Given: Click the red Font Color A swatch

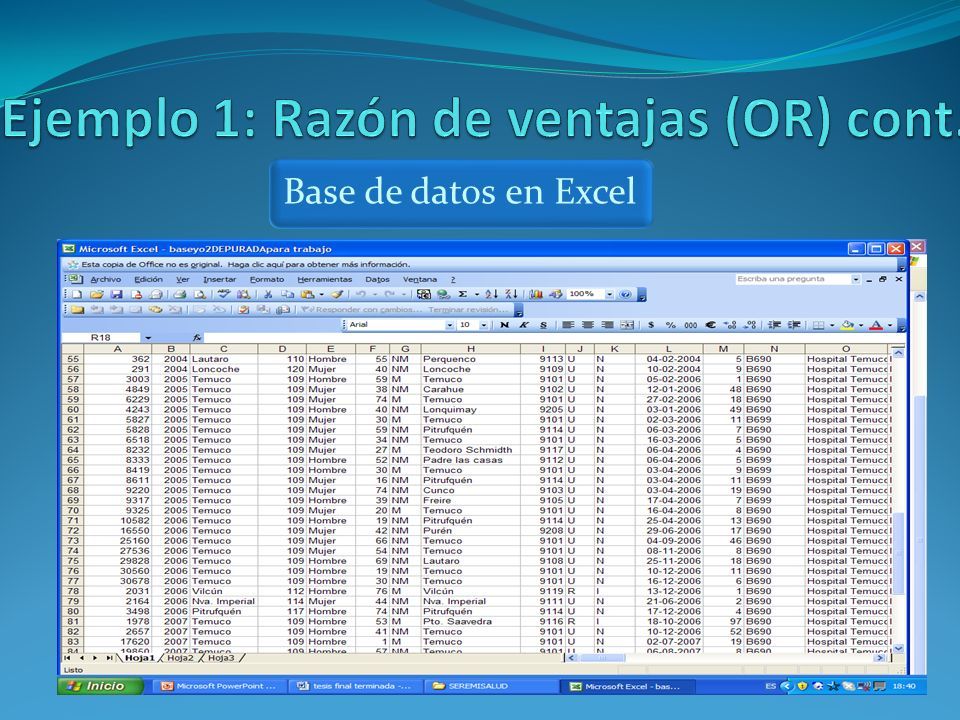Looking at the screenshot, I should [x=877, y=325].
